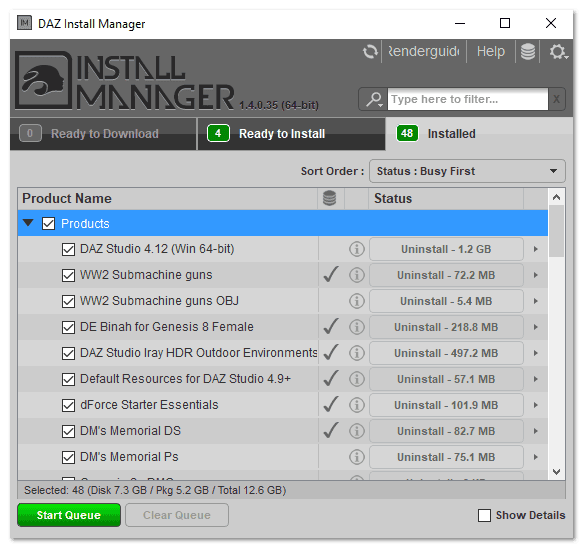Expand arrow for dForce Starter Essentials row
Image resolution: width=582 pixels, height=548 pixels.
coord(536,405)
